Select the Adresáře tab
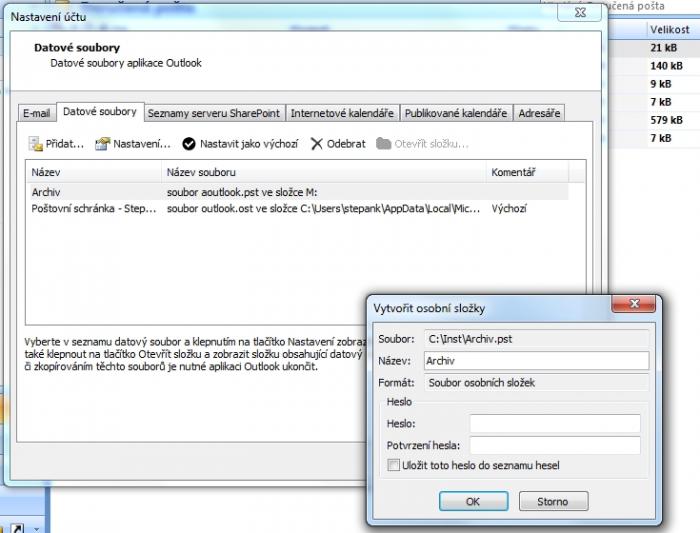The image size is (700, 533). [540, 113]
